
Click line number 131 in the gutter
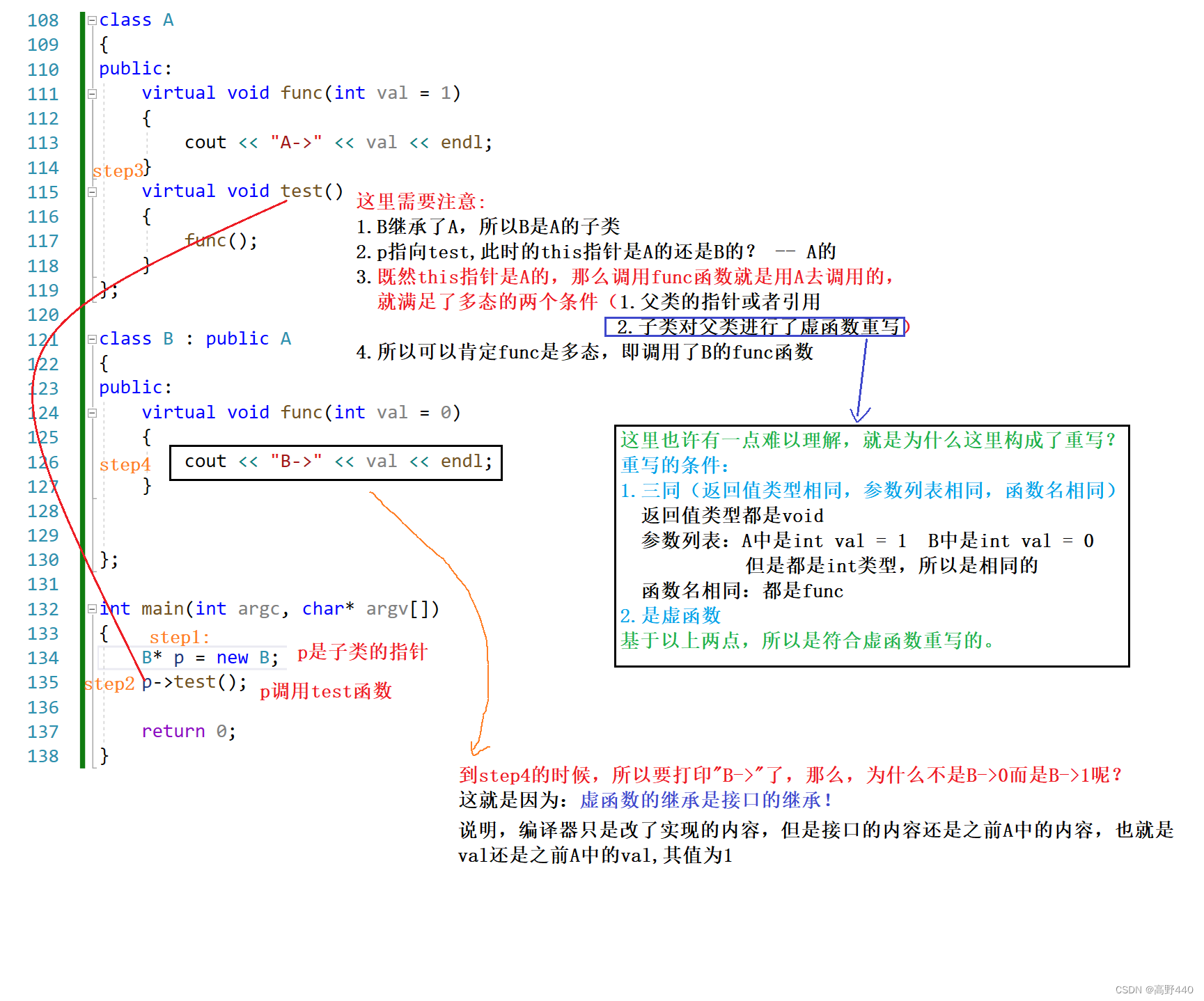click(43, 585)
